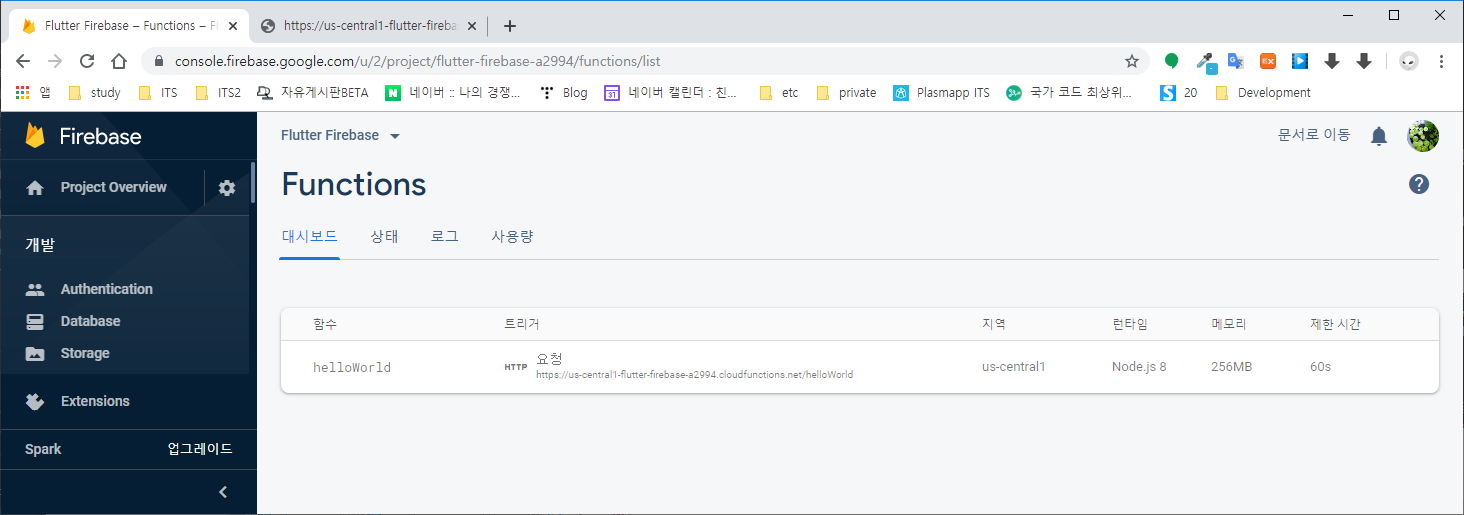Viewport: 1464px width, 515px height.
Task: Open the Flutter Firebase project dropdown
Action: (x=341, y=135)
